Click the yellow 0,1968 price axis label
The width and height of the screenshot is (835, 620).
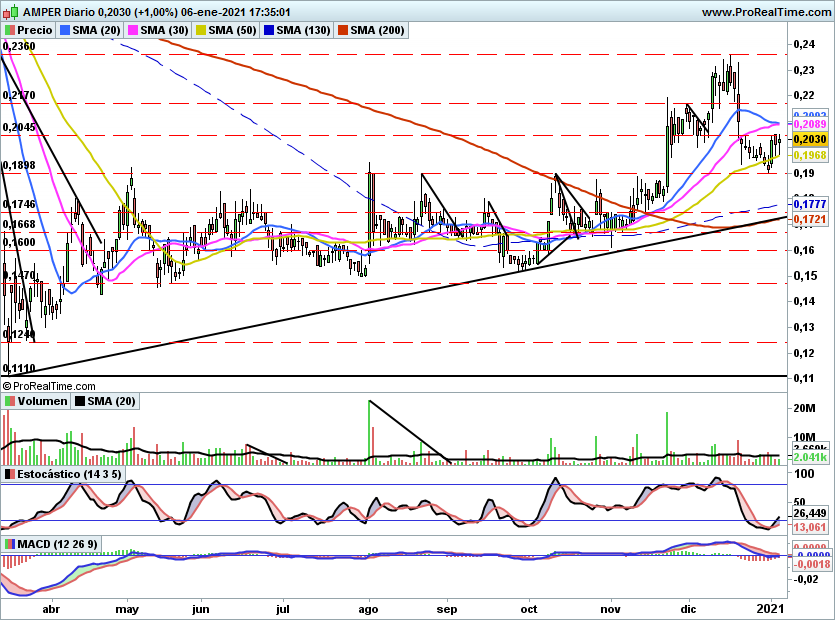point(808,156)
